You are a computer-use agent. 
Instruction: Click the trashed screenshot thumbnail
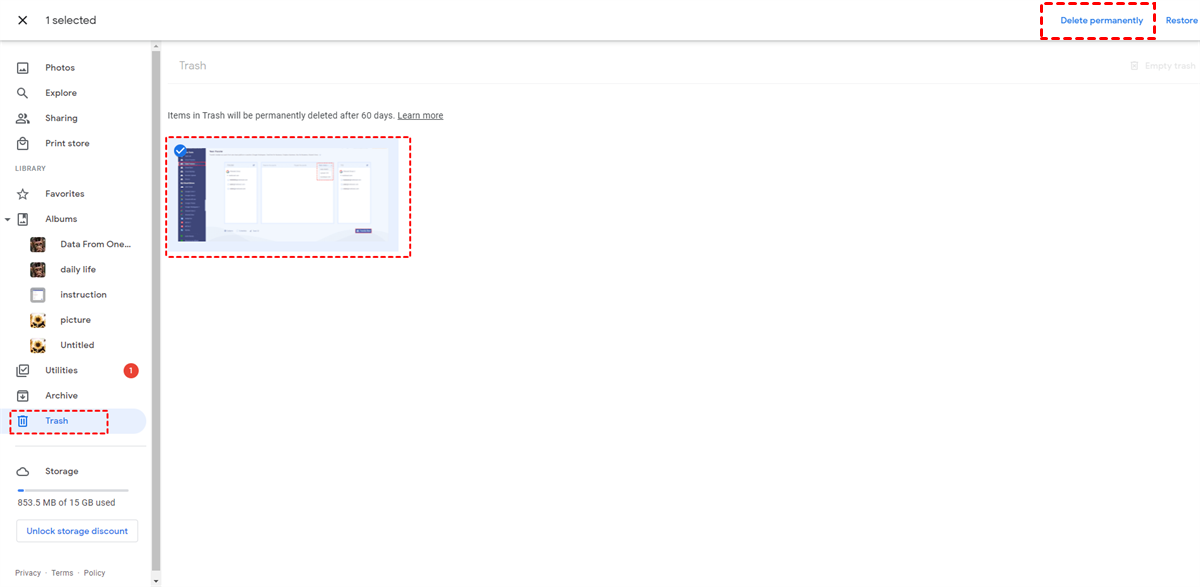pyautogui.click(x=288, y=197)
